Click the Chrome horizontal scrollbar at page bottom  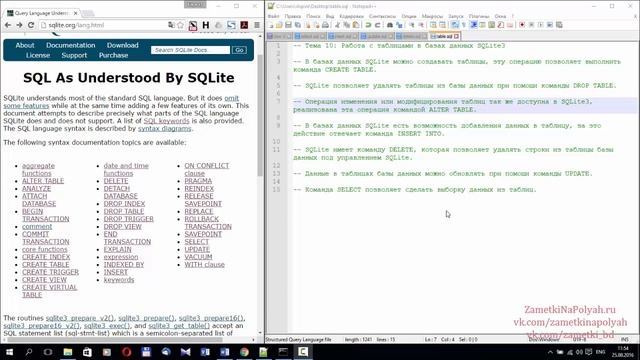(116, 340)
